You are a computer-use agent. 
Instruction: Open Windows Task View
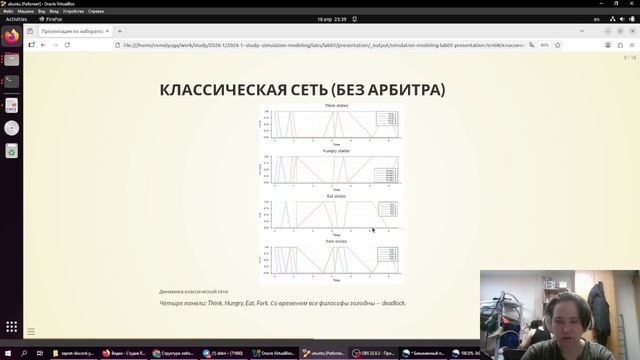click(x=40, y=353)
